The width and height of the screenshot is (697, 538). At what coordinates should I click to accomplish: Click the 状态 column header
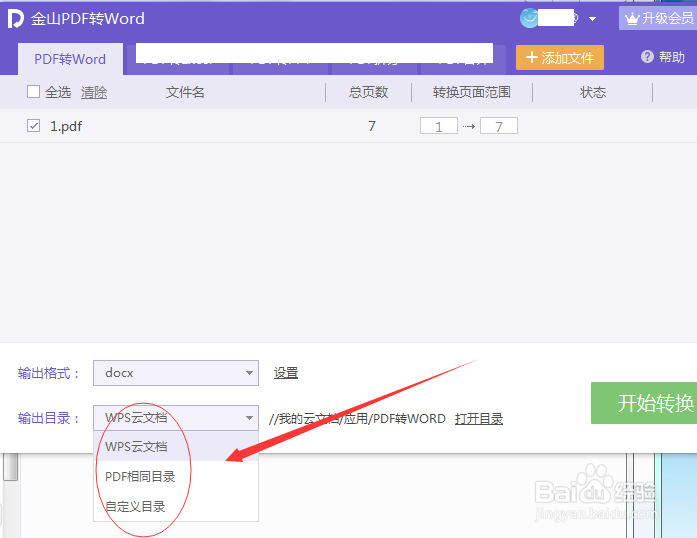[593, 92]
